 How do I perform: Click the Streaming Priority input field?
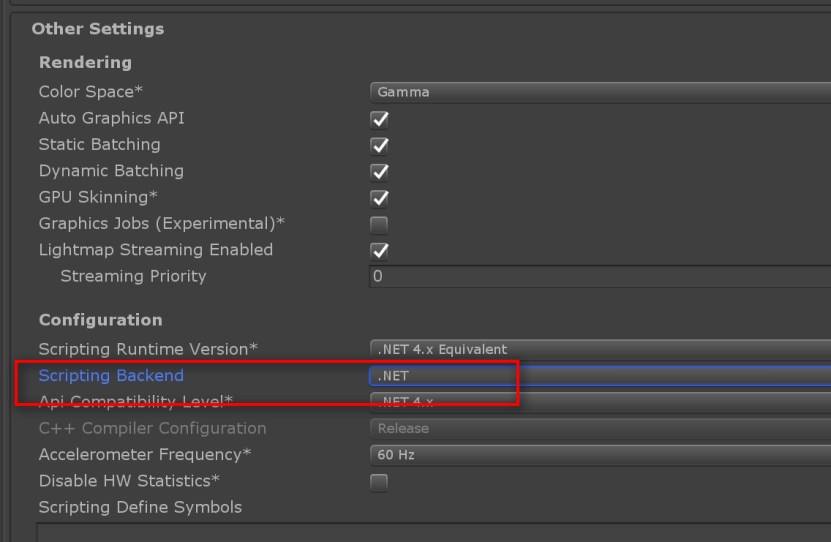point(600,277)
